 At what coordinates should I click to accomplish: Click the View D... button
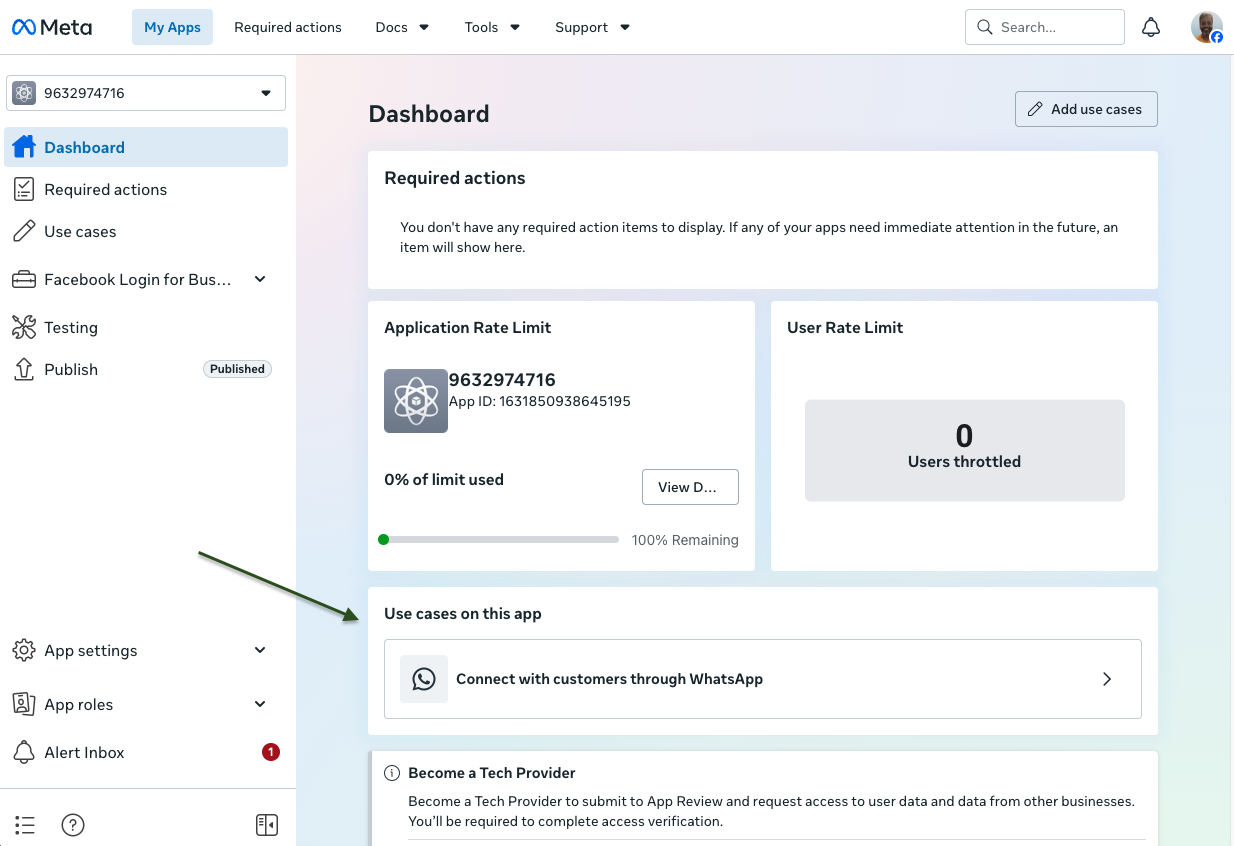(x=690, y=487)
